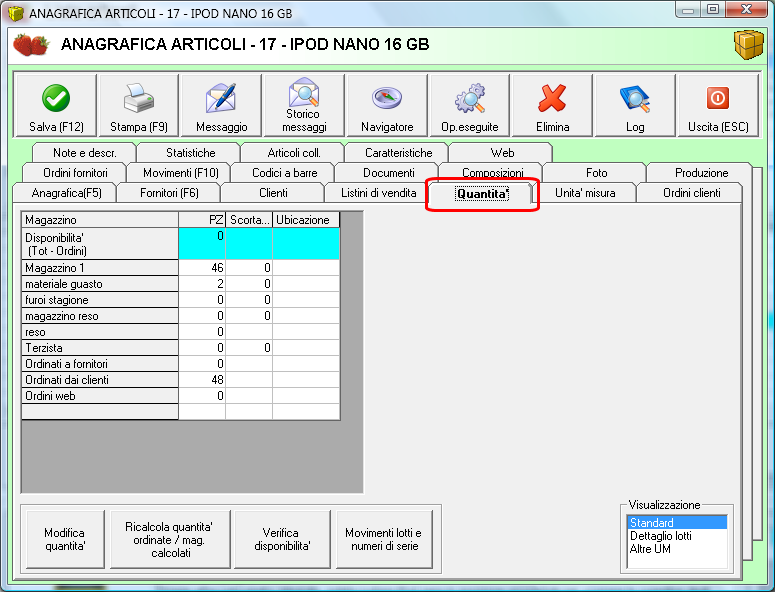Viewport: 775px width, 592px height.
Task: Click the Ubicazione column header
Action: tap(306, 220)
